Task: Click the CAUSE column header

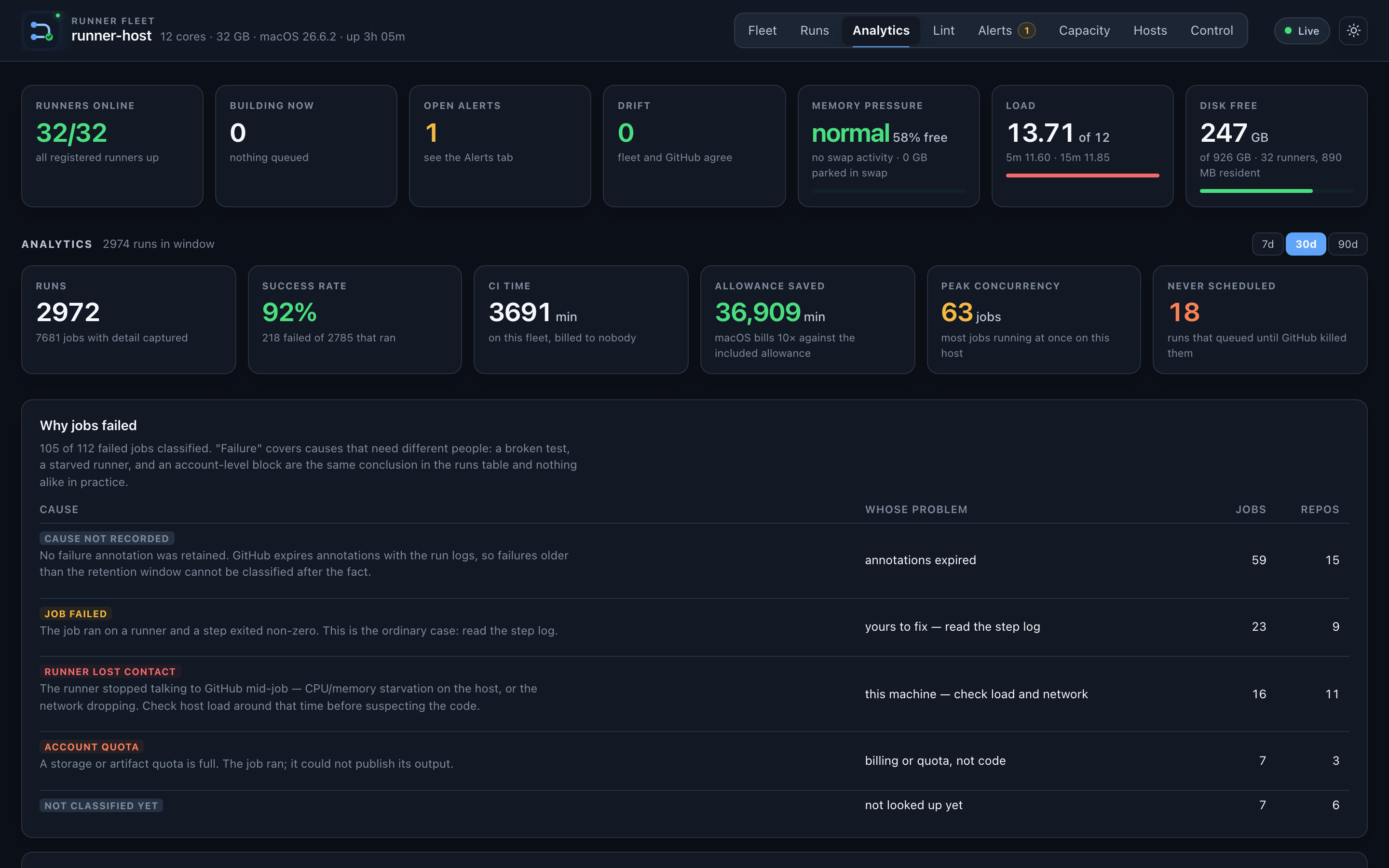Action: click(59, 509)
